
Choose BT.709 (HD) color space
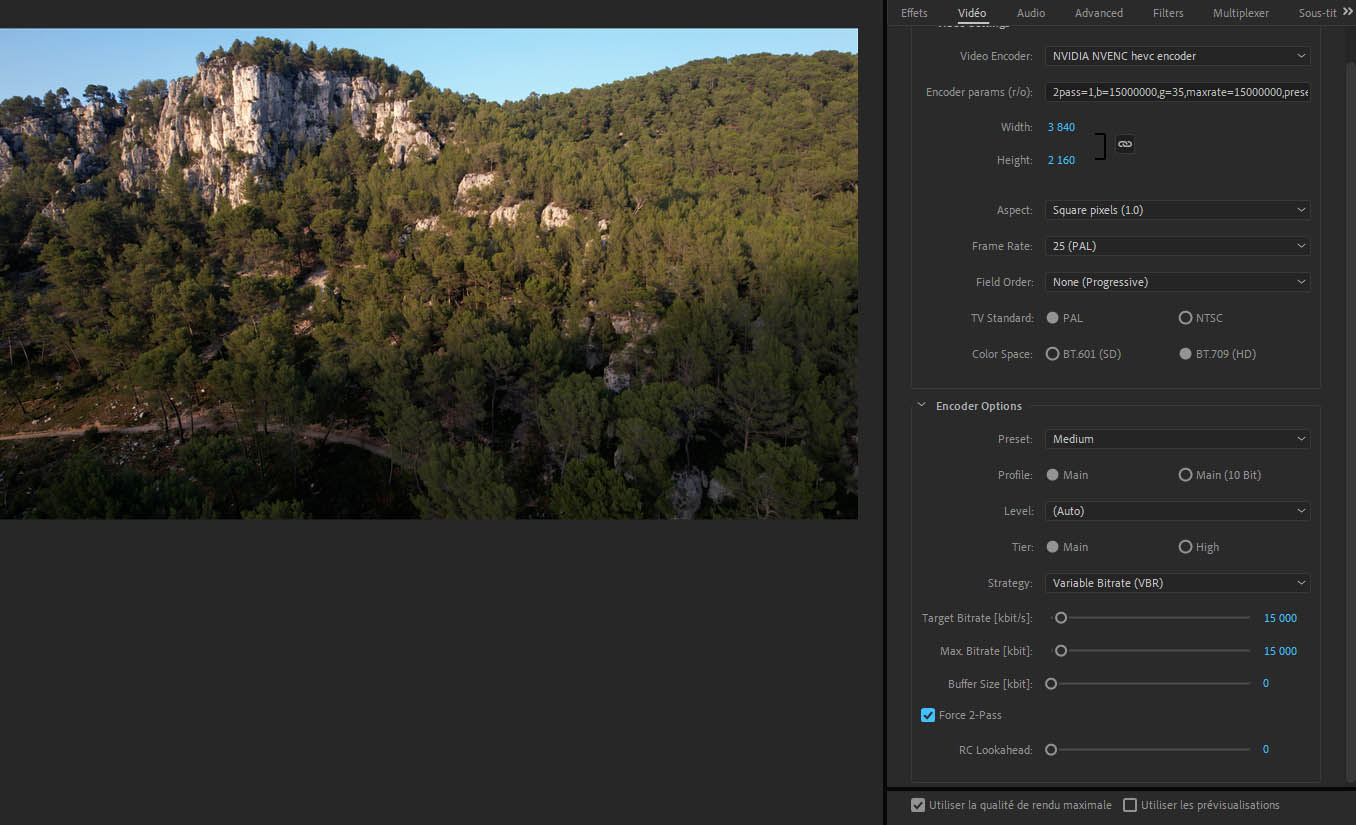click(1186, 354)
